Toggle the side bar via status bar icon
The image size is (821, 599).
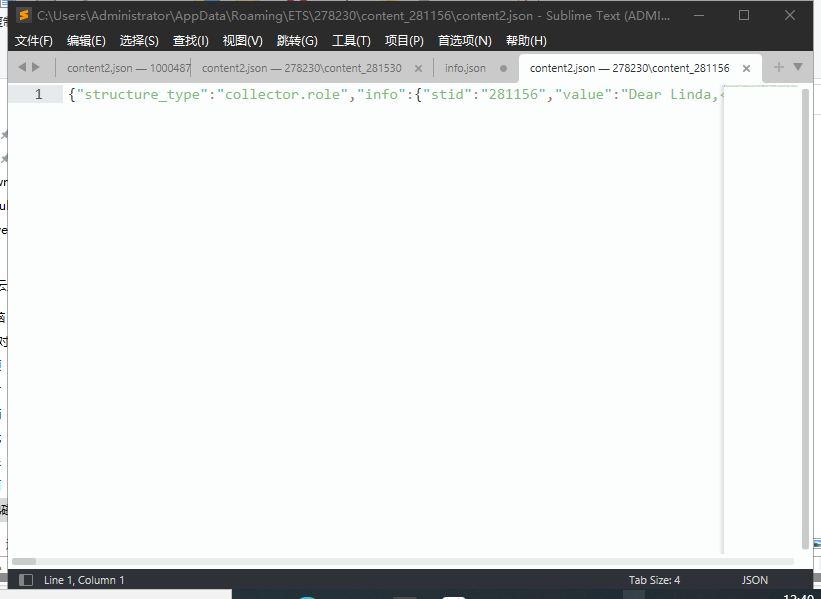(x=26, y=580)
